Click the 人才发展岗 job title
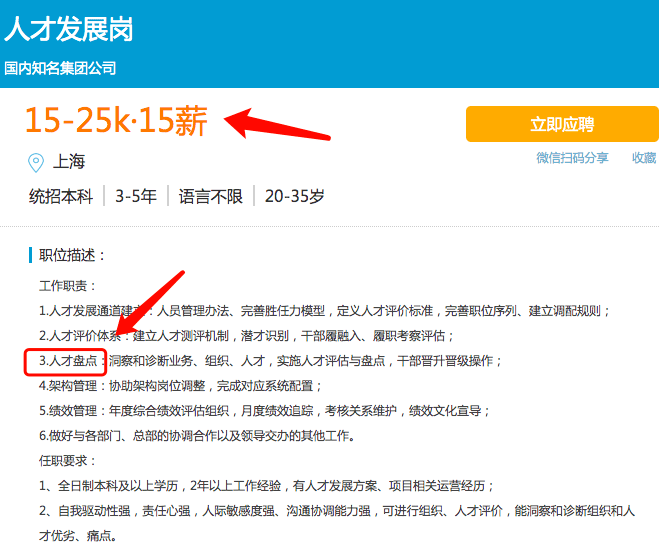 coord(69,29)
